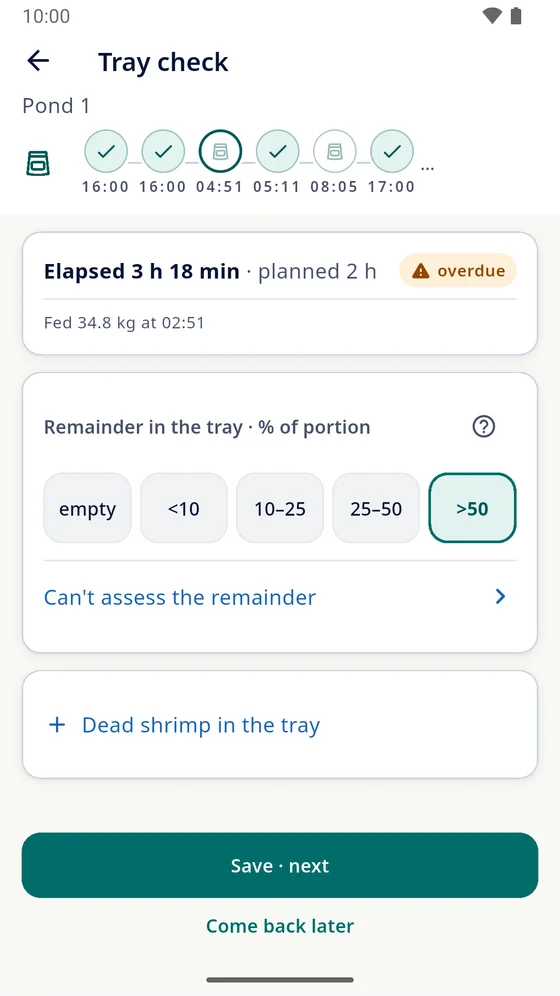
Task: Show more timeline steps via ellipsis
Action: (427, 169)
